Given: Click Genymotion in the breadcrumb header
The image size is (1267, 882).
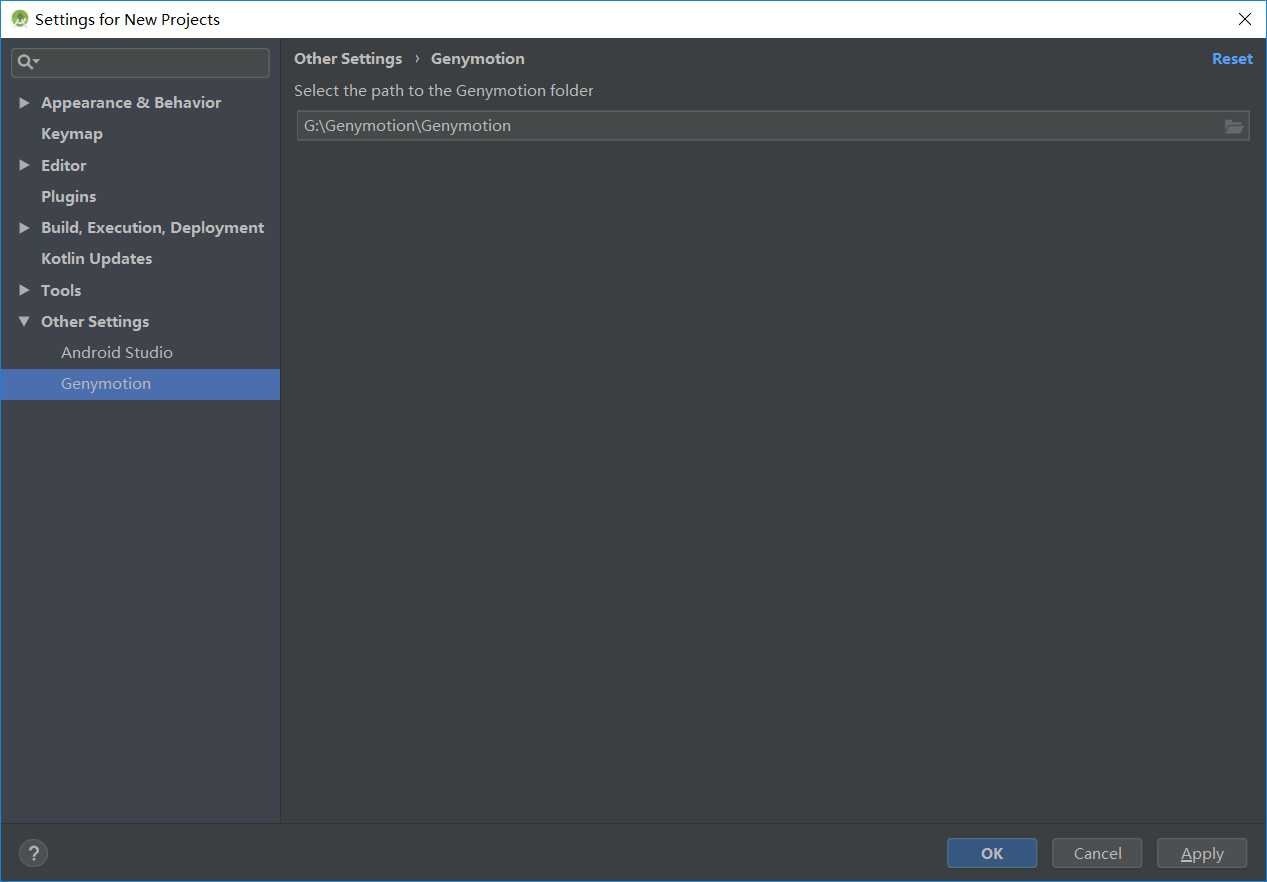Looking at the screenshot, I should point(478,59).
